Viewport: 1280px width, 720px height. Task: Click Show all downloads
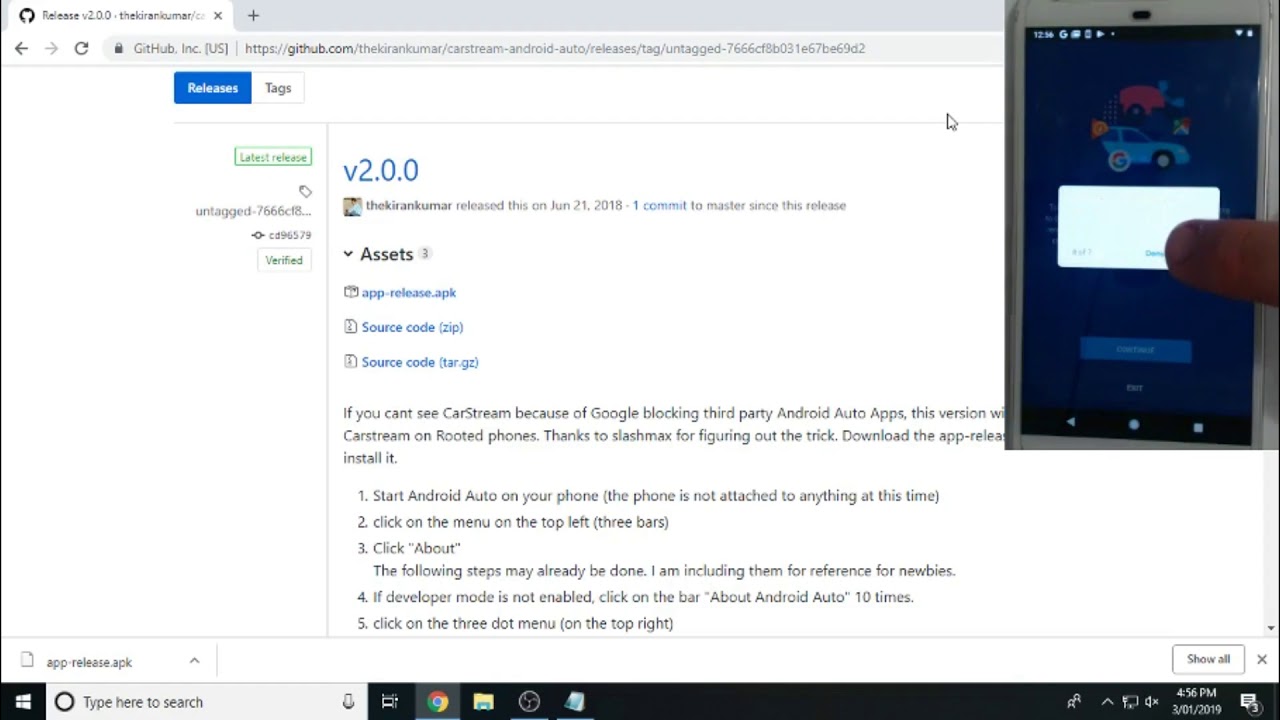click(1208, 659)
